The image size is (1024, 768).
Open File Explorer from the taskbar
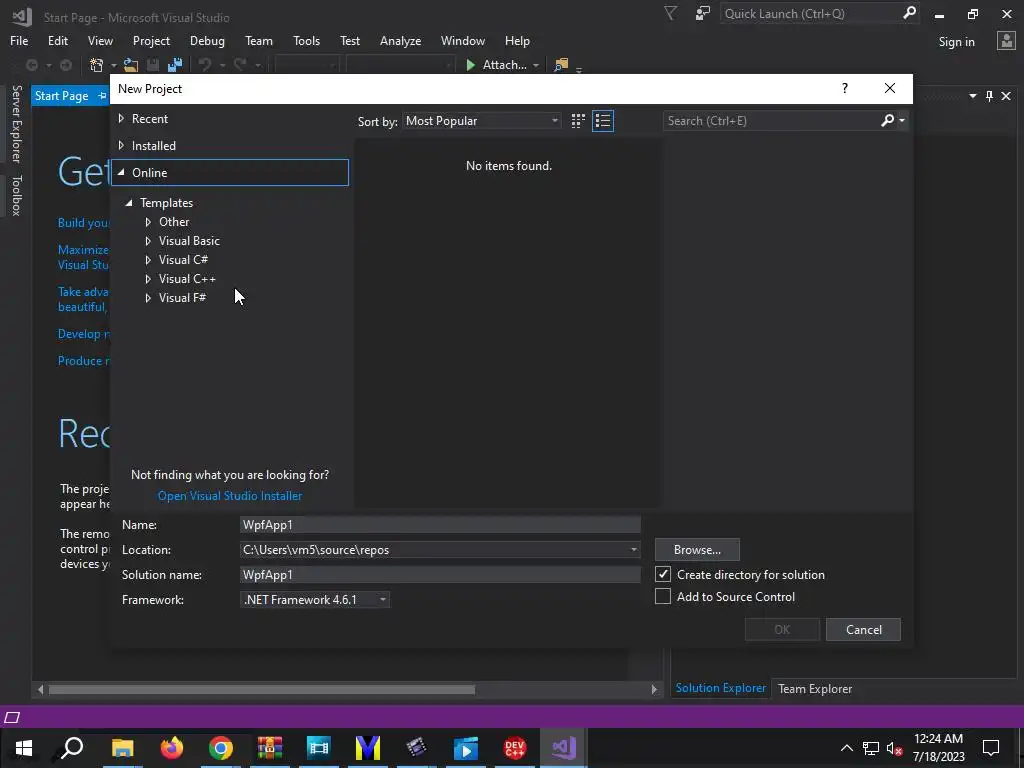point(123,748)
